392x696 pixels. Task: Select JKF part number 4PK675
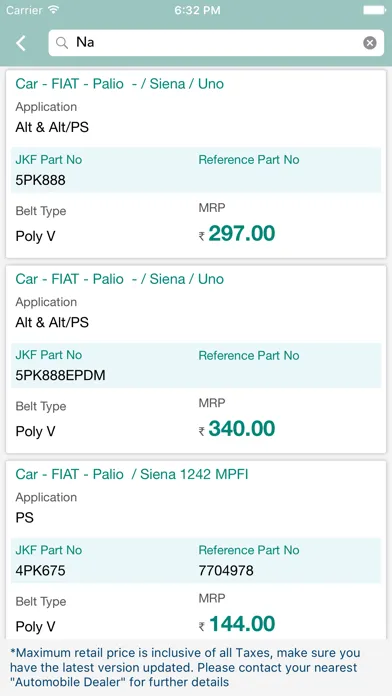pyautogui.click(x=40, y=571)
